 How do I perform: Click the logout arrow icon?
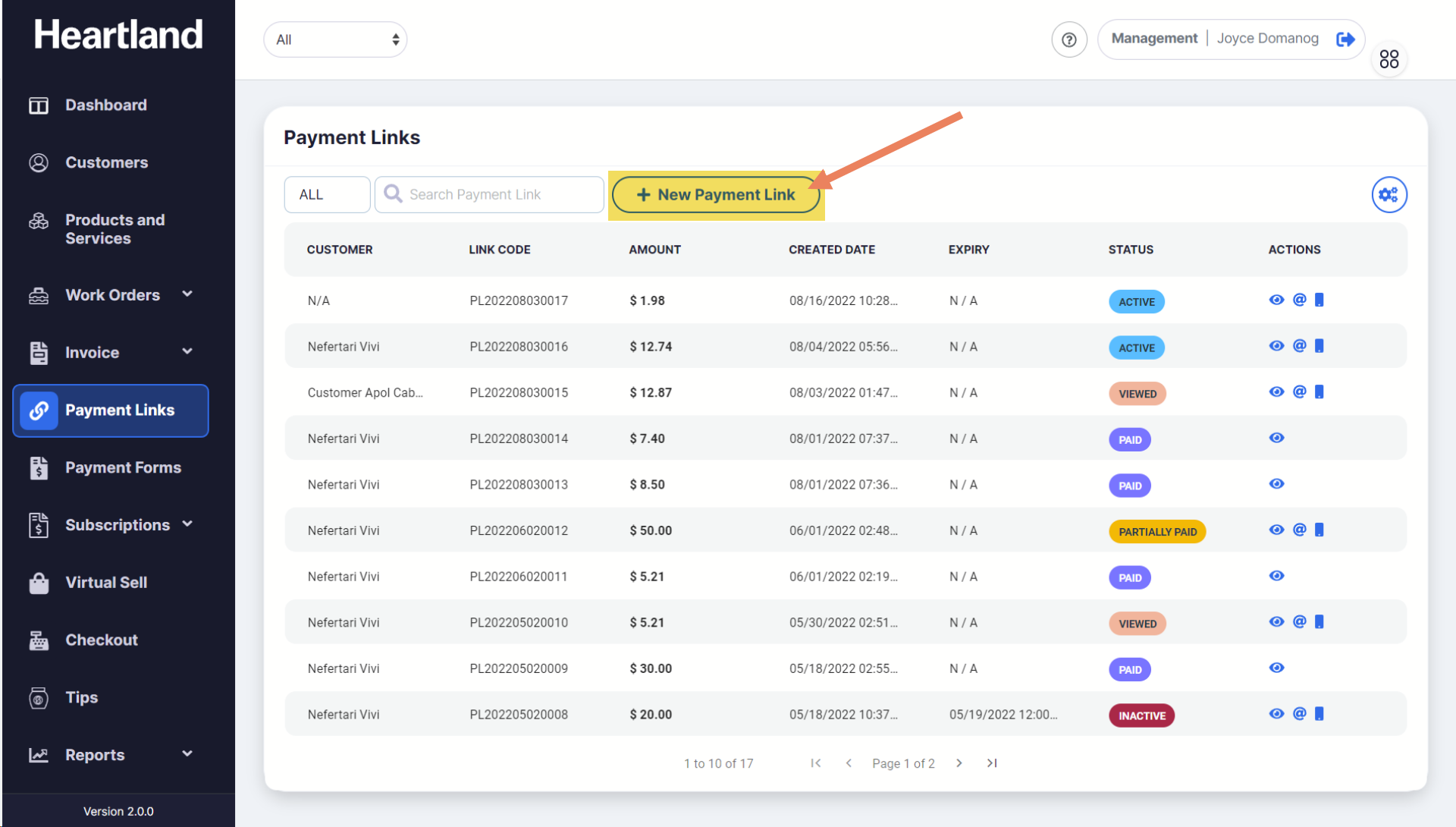pyautogui.click(x=1345, y=39)
